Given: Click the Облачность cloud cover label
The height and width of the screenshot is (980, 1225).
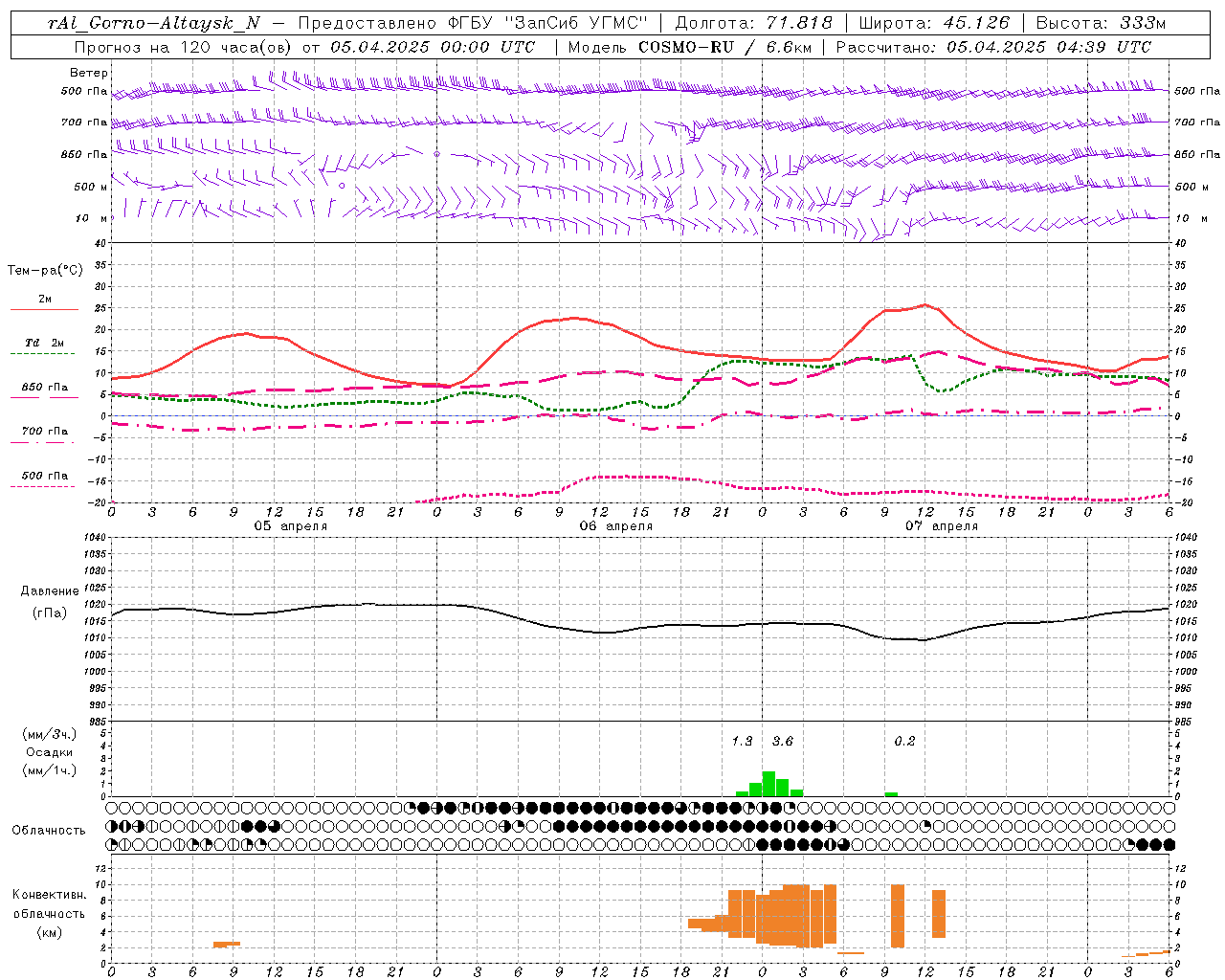Looking at the screenshot, I should click(x=49, y=831).
